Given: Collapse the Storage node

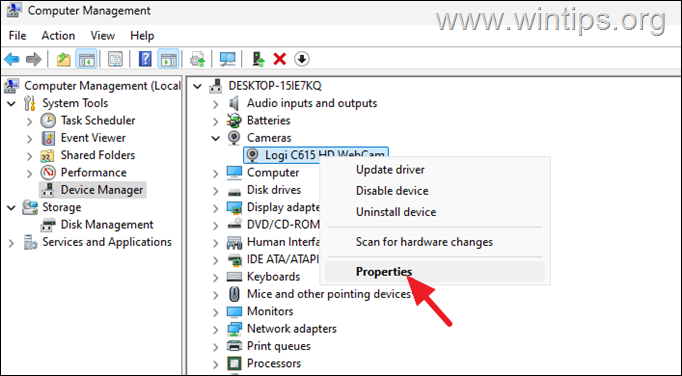Looking at the screenshot, I should tap(11, 208).
